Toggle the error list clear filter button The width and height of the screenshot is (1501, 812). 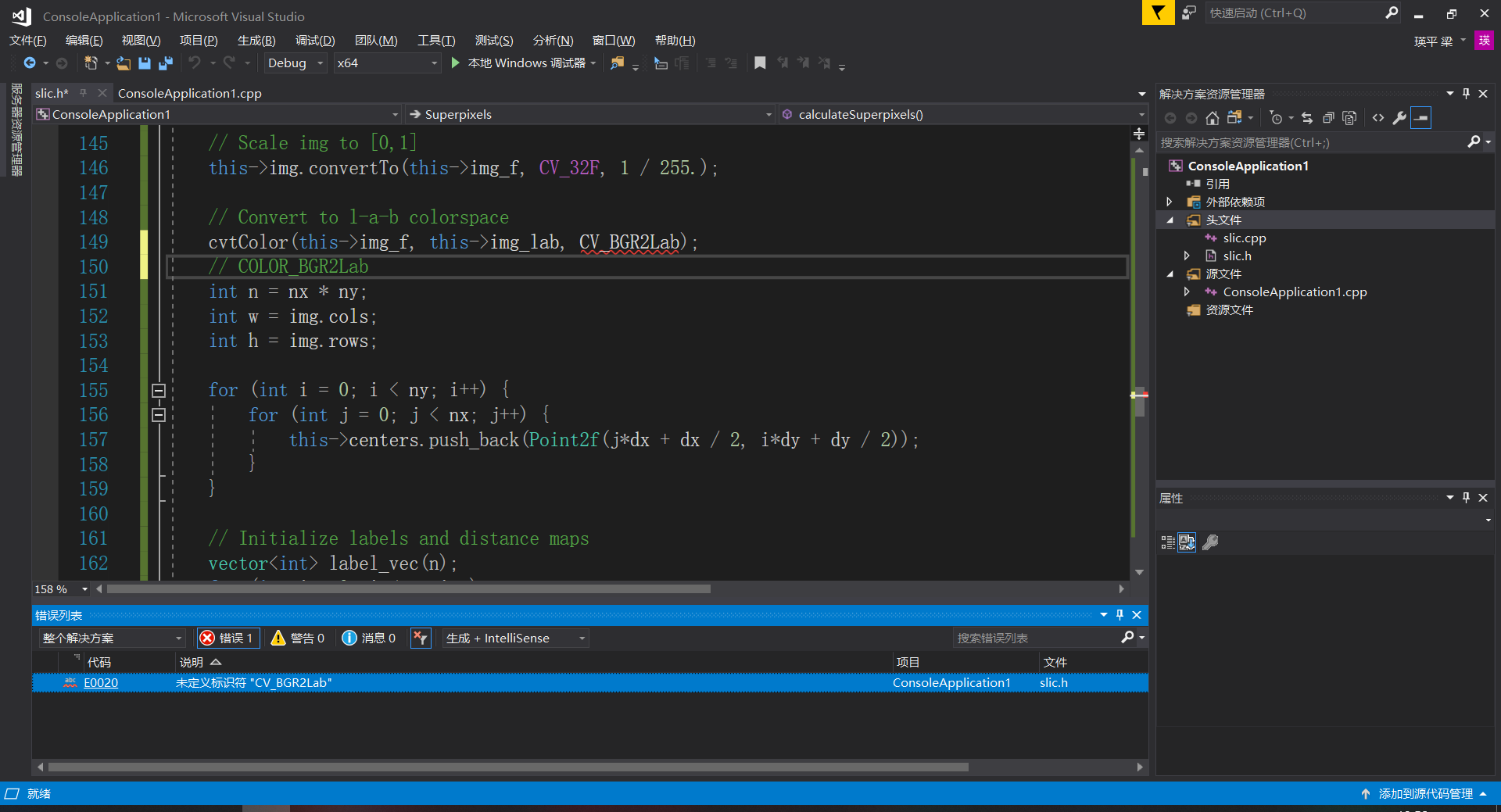coord(421,639)
